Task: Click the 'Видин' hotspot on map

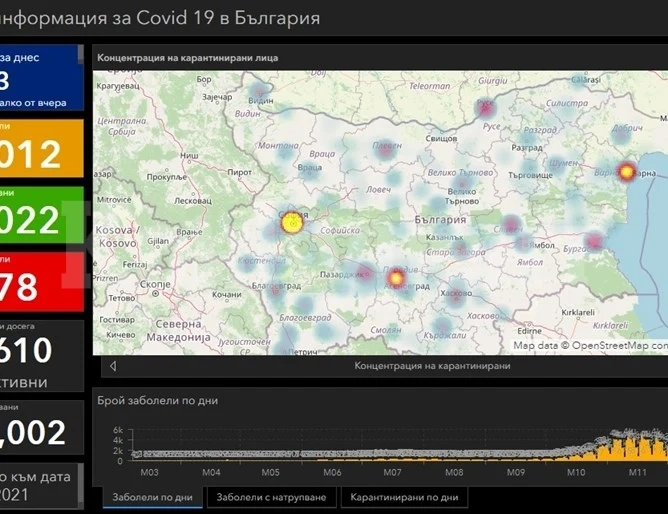Action: coord(259,91)
